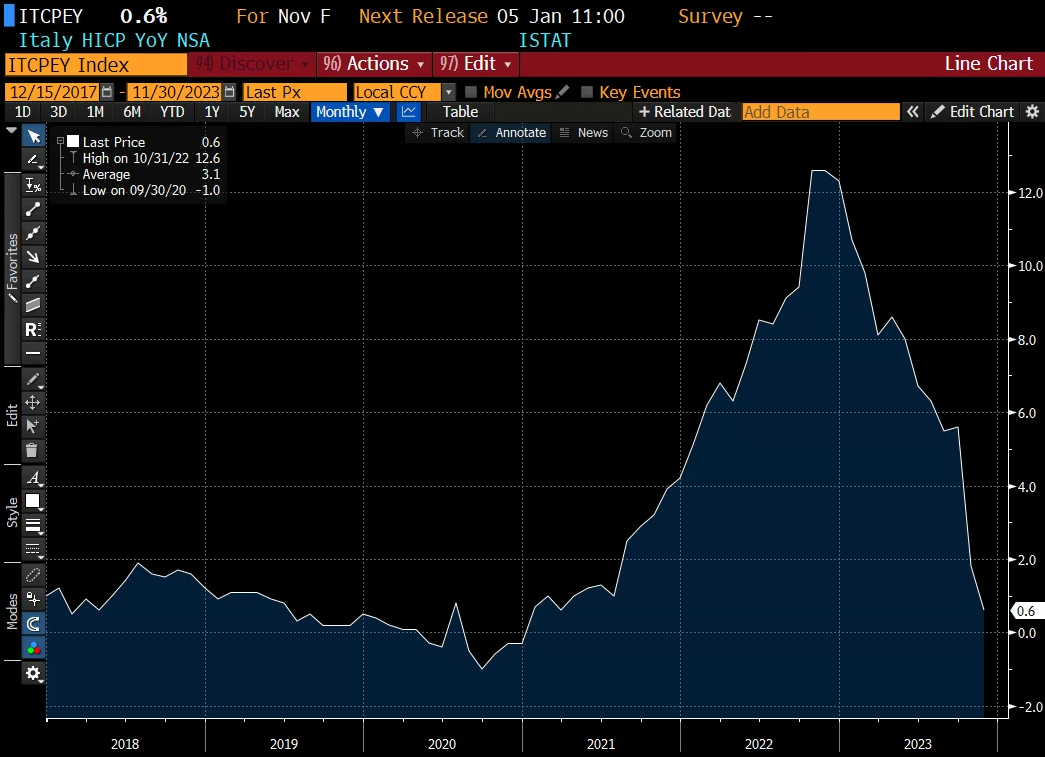The width and height of the screenshot is (1045, 757).
Task: Enable the Key Events checkbox
Action: click(x=587, y=92)
